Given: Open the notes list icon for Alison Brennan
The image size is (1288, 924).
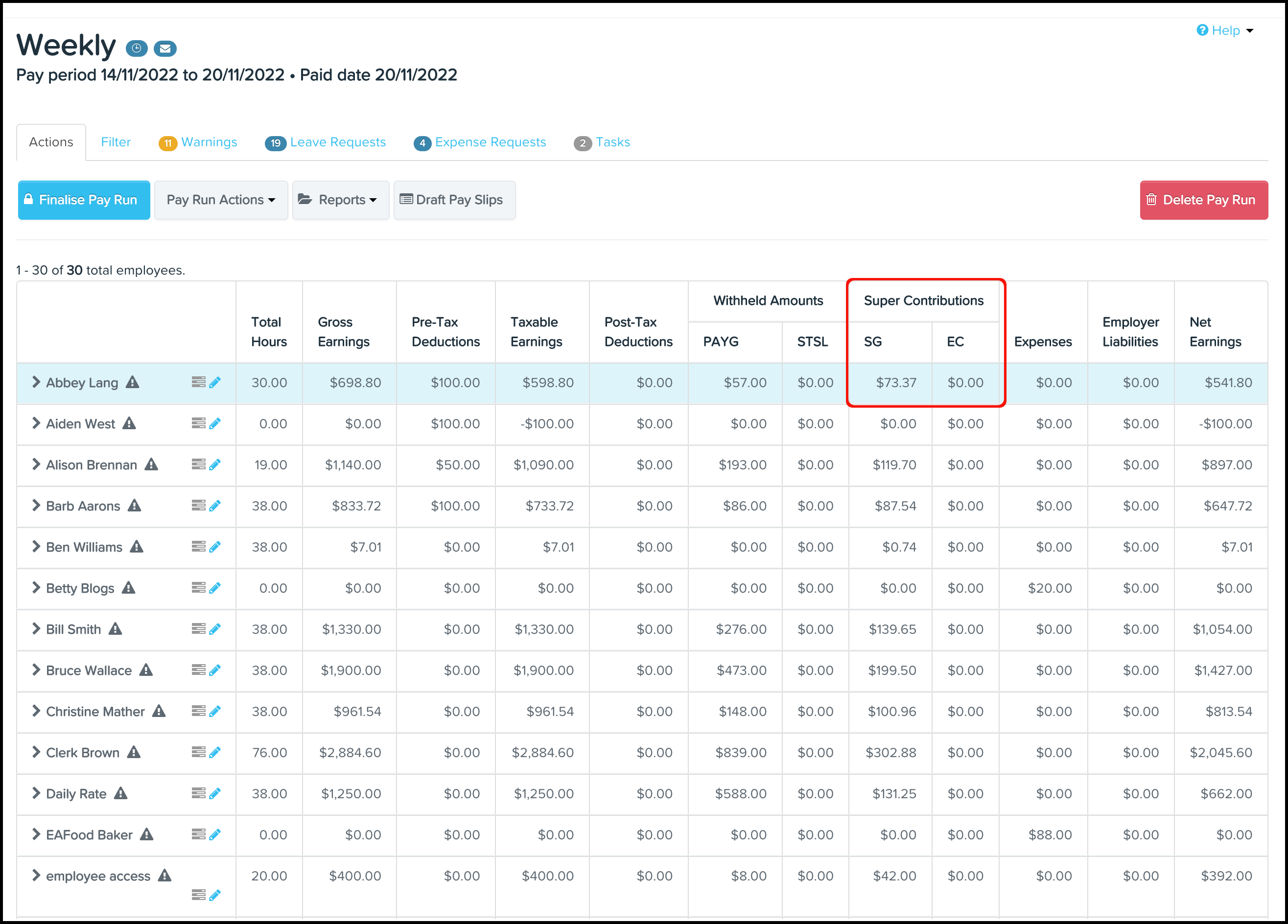Looking at the screenshot, I should (x=198, y=465).
